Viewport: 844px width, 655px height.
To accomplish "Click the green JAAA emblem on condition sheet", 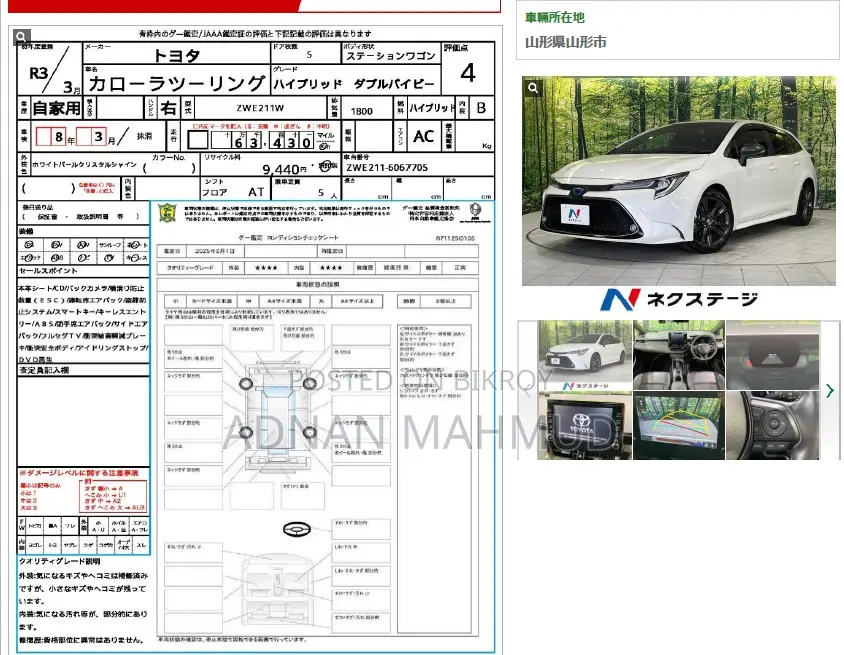I will point(167,213).
